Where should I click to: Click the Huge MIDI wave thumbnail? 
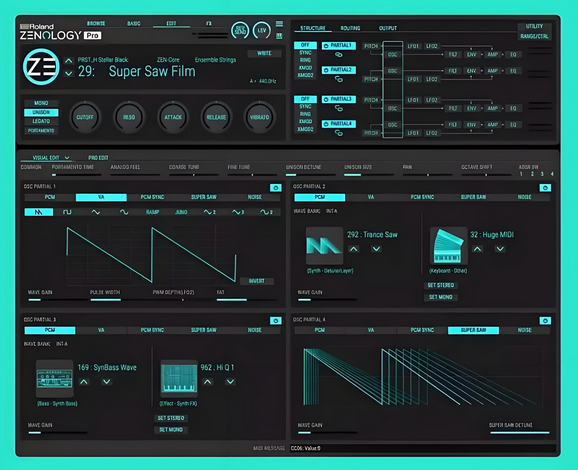tap(449, 246)
